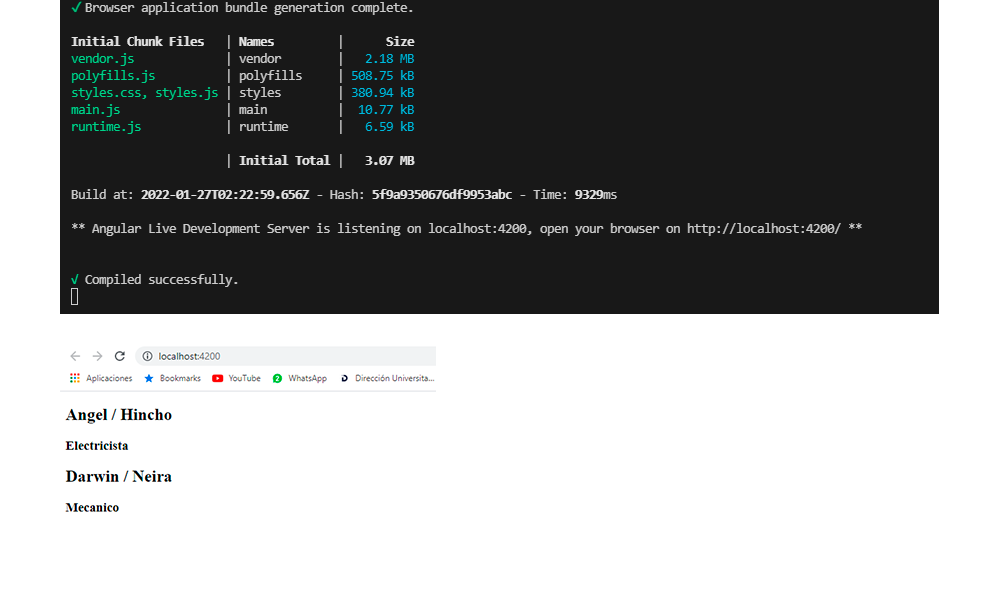Click runtime.js in terminal output
The width and height of the screenshot is (1000, 600).
[x=106, y=126]
